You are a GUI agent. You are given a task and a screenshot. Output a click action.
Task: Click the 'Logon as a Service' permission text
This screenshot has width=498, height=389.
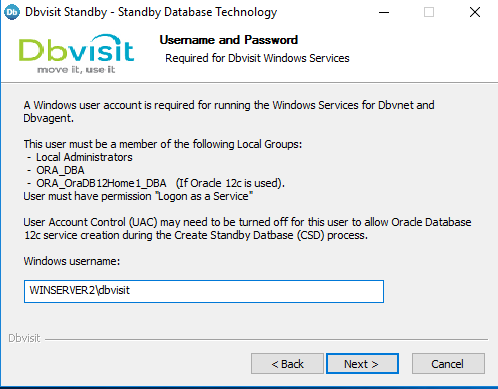pos(204,196)
